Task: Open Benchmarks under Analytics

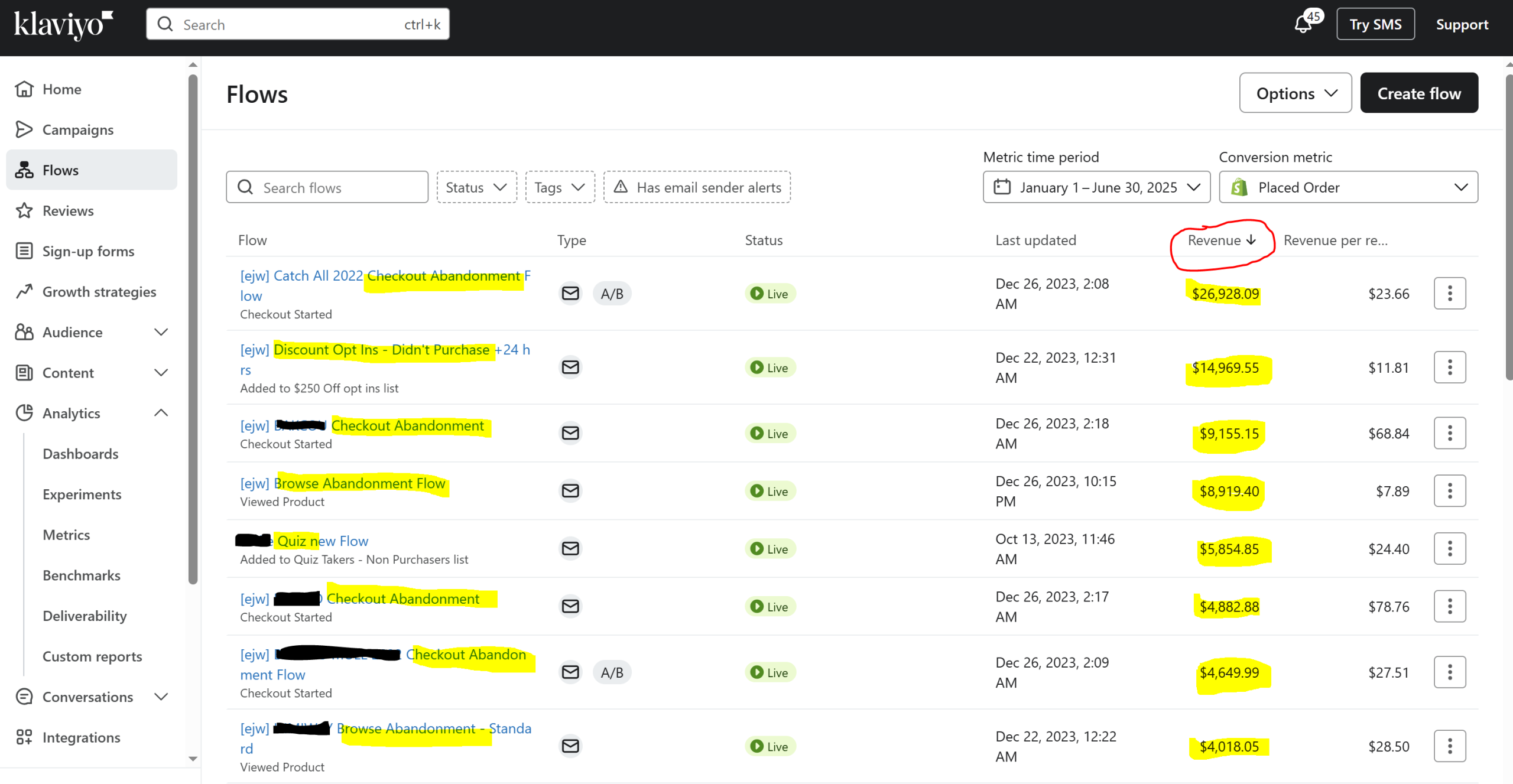Action: 82,575
